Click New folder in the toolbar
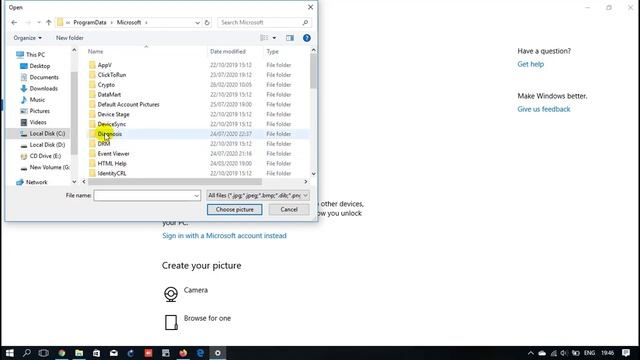The width and height of the screenshot is (640, 360). [70, 38]
